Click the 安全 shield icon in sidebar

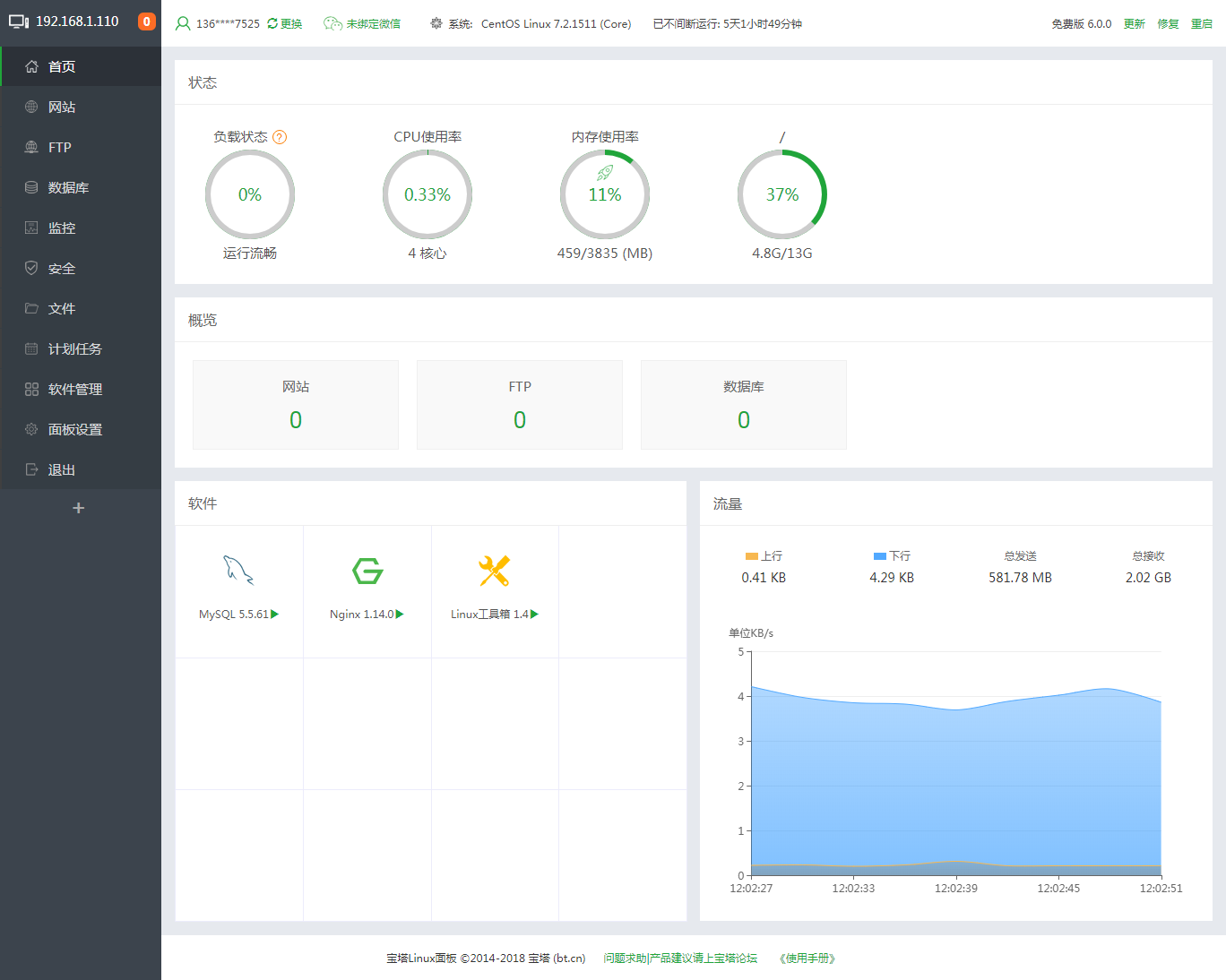[31, 268]
